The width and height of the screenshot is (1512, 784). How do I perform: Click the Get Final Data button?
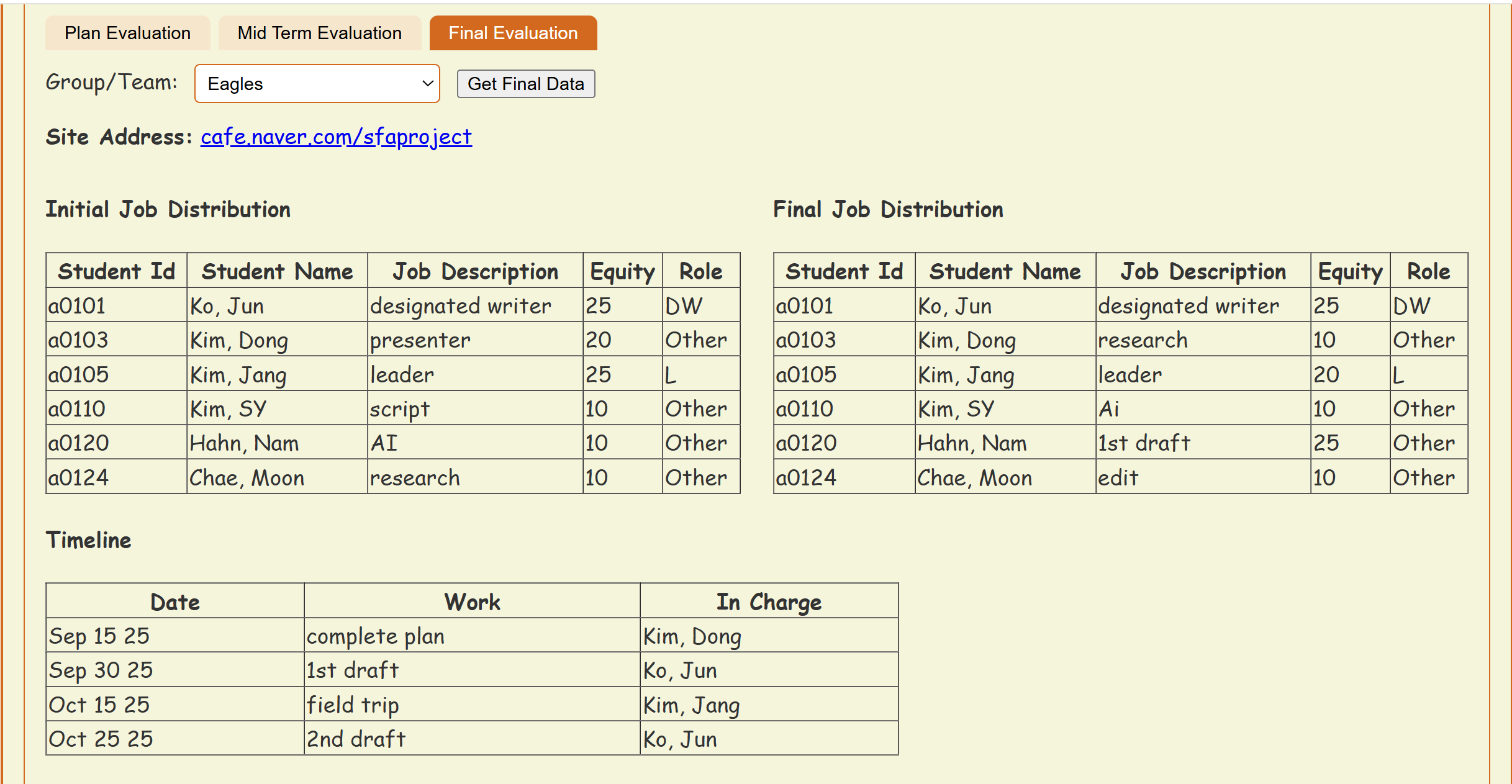pos(525,84)
